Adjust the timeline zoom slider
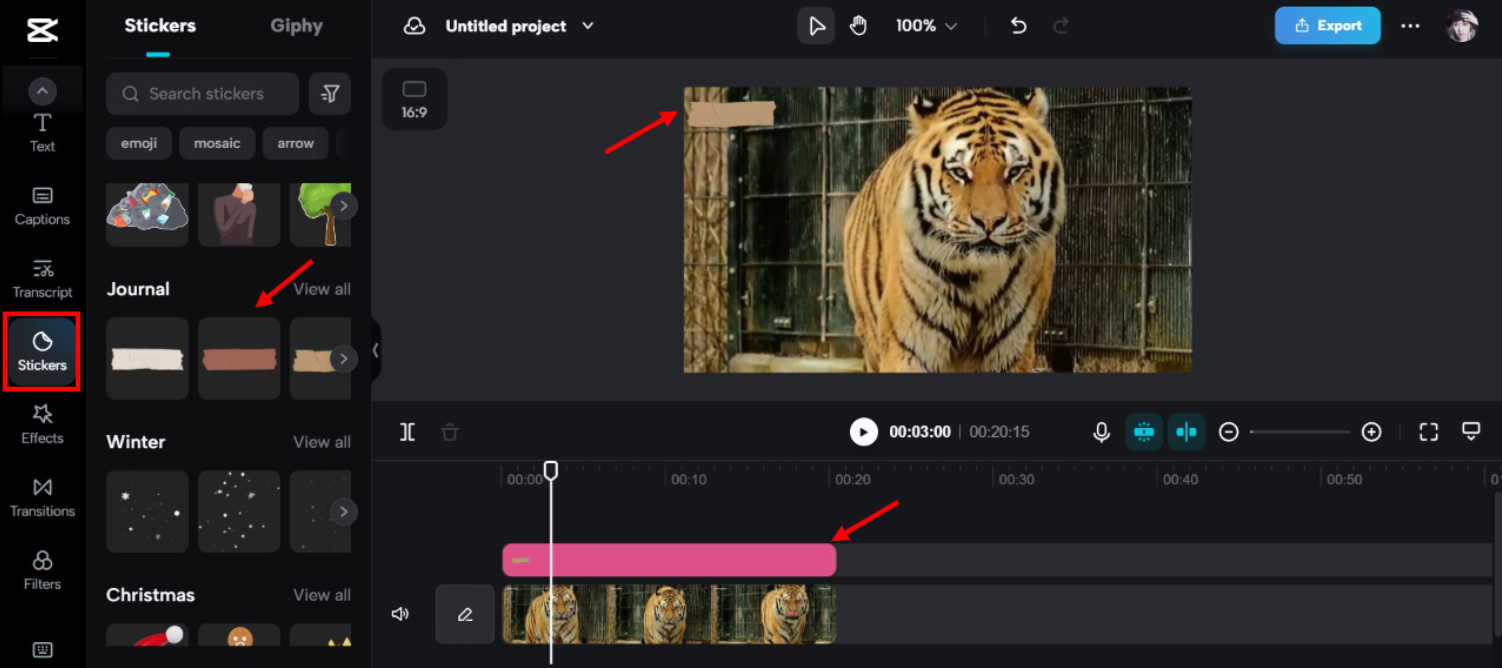The width and height of the screenshot is (1502, 668). tap(1300, 432)
